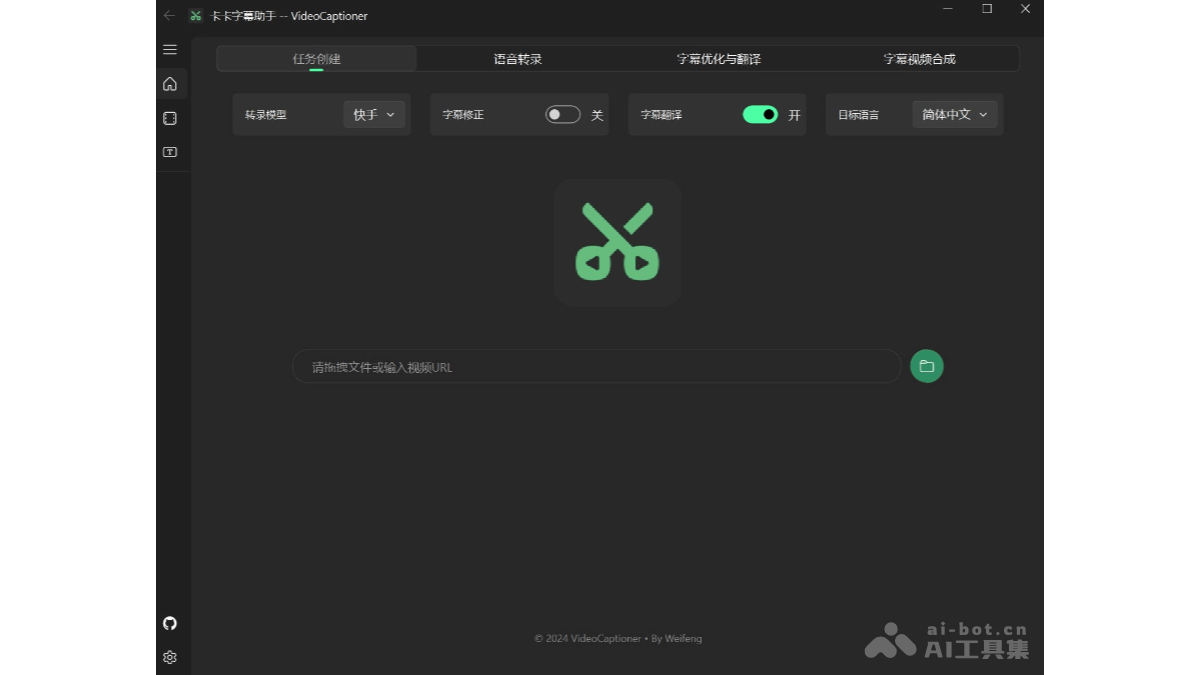Viewport: 1200px width, 675px height.
Task: Open the 字幕视频合成 tab
Action: coord(917,58)
